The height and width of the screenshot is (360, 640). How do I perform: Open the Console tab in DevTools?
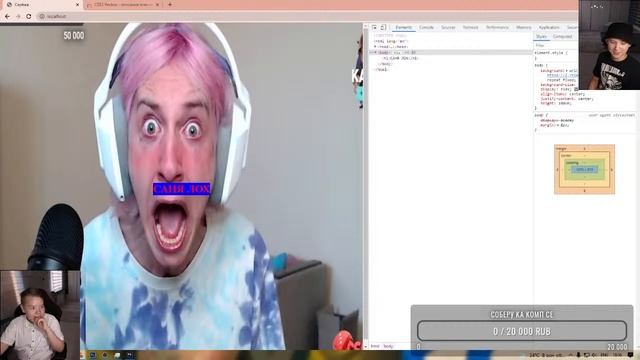(x=427, y=27)
